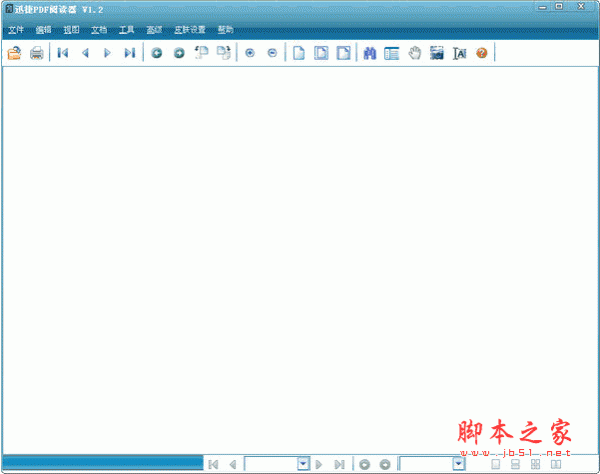Open the 帮助 menu

(x=225, y=29)
